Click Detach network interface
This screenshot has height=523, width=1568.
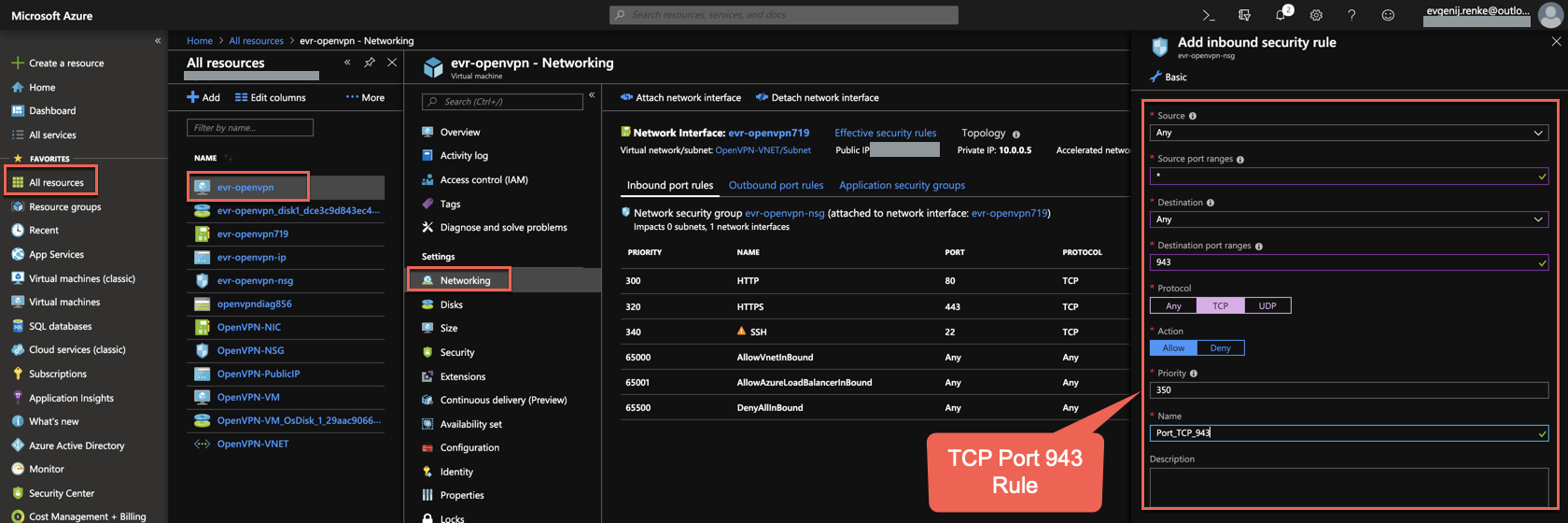coord(817,97)
